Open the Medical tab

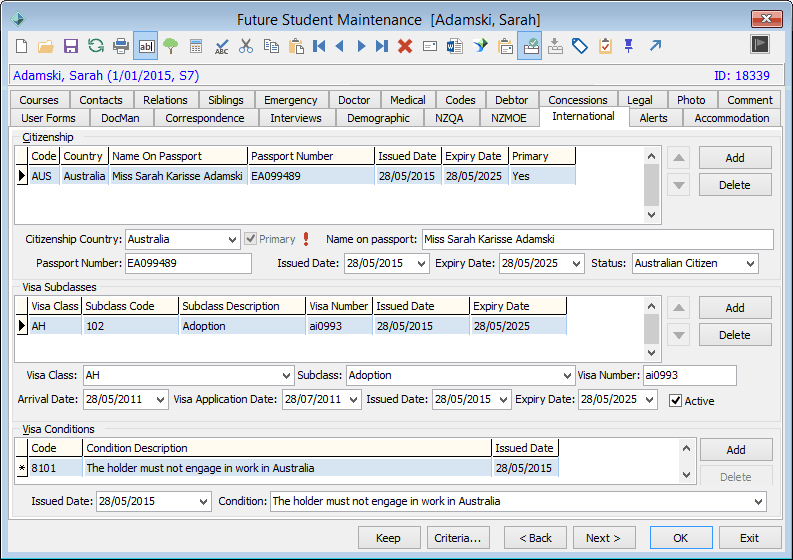pos(408,100)
